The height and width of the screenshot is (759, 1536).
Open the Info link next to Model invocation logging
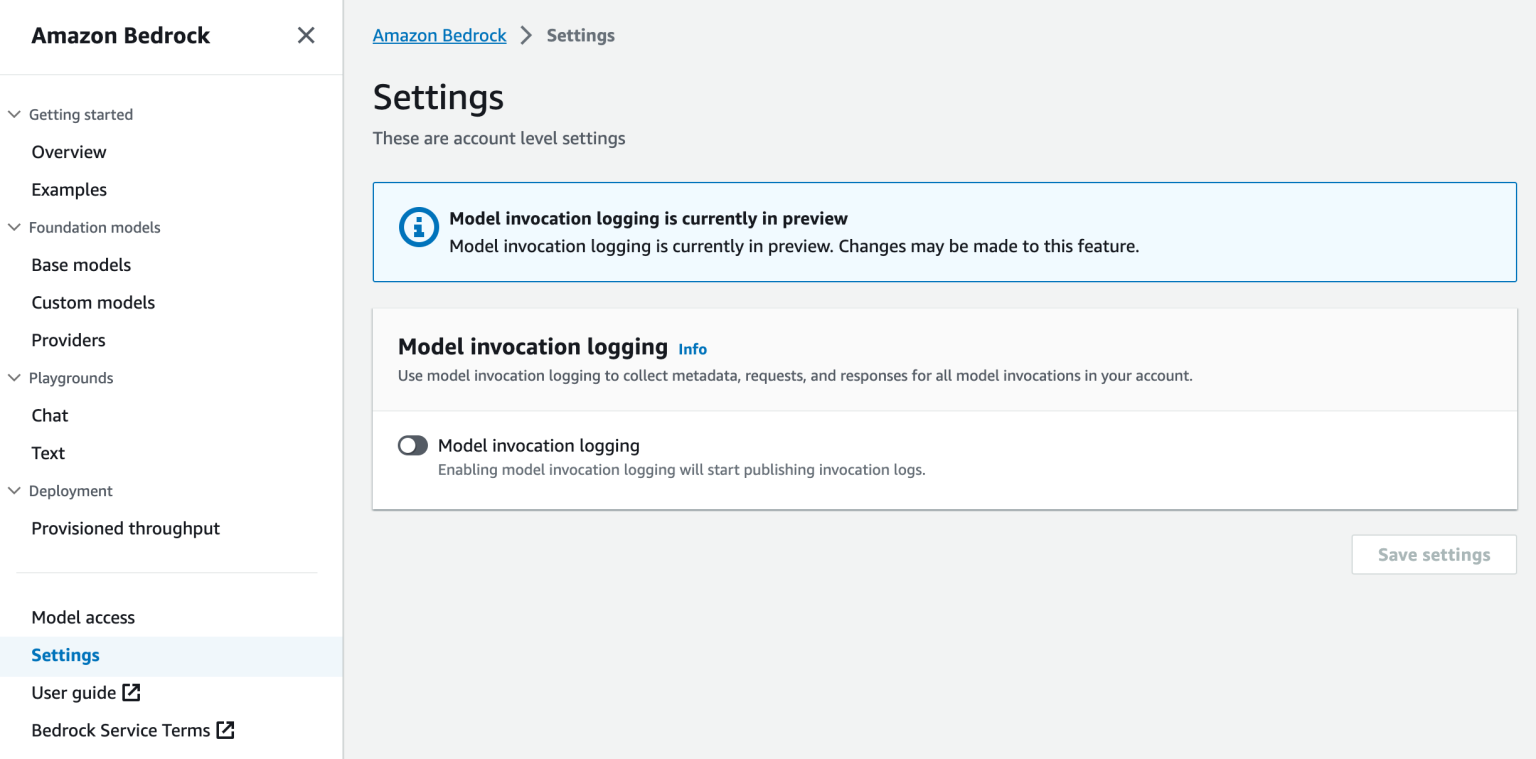[x=692, y=349]
